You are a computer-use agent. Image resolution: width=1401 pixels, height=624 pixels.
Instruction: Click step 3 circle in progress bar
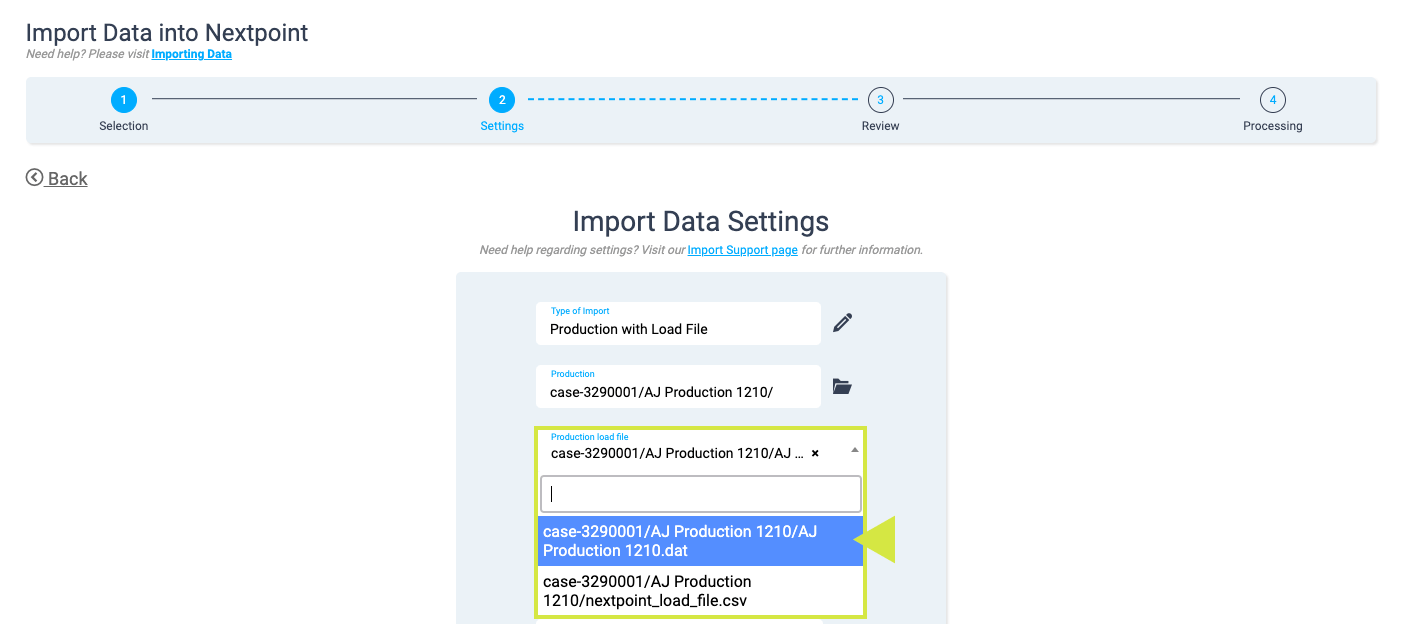coord(880,100)
